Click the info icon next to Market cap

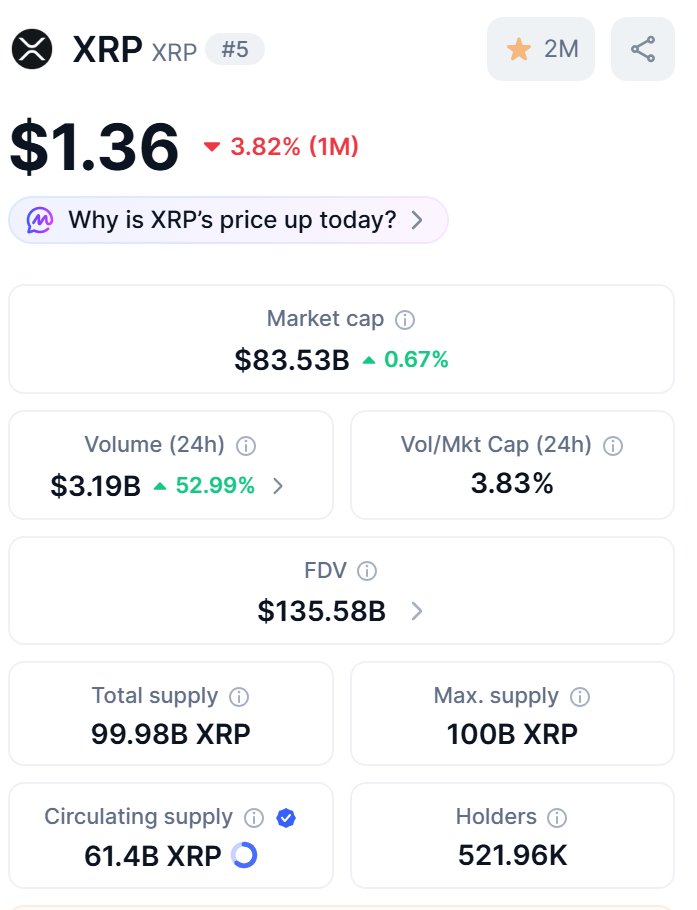point(405,320)
